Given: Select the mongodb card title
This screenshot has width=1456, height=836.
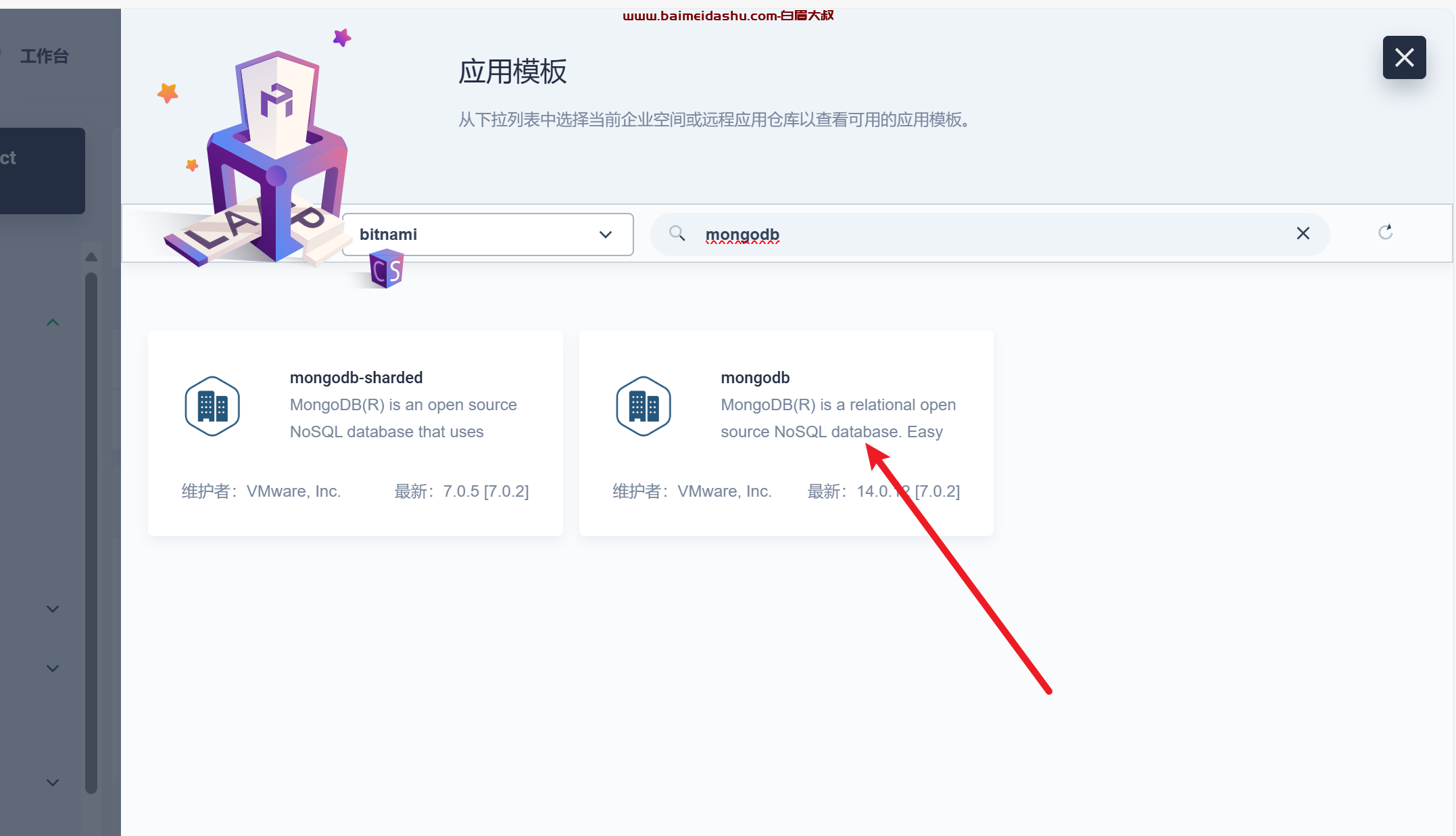Looking at the screenshot, I should (755, 378).
